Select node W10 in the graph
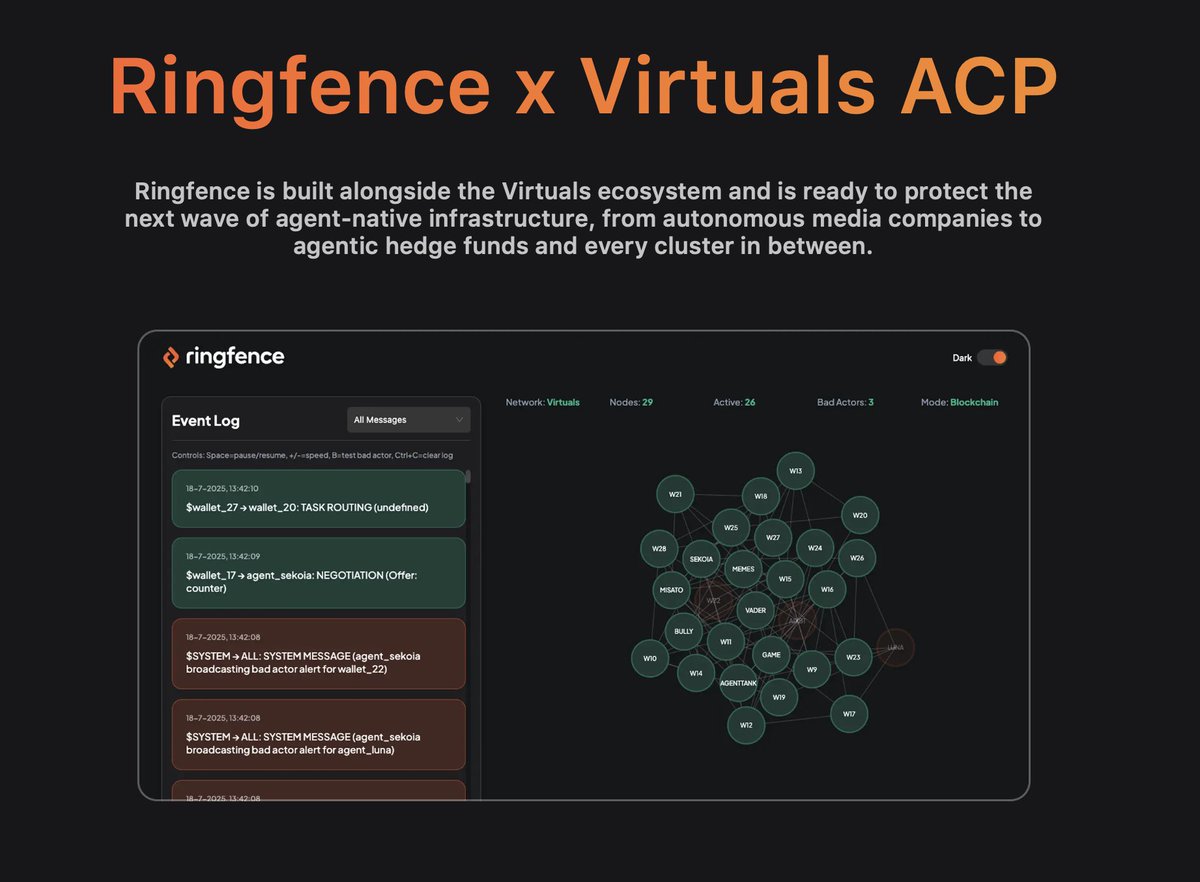The height and width of the screenshot is (882, 1200). 650,659
